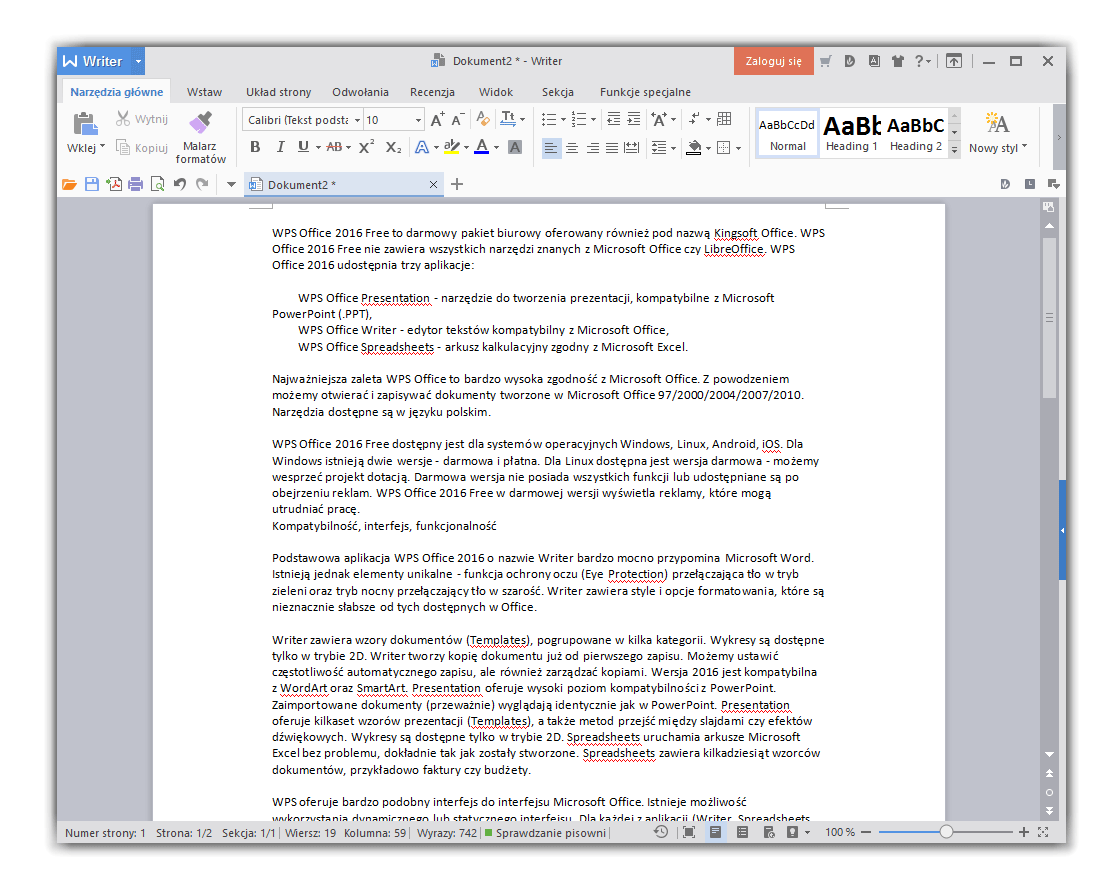Screen dimensions: 1101x873
Task: Toggle italic formatting
Action: pyautogui.click(x=280, y=147)
